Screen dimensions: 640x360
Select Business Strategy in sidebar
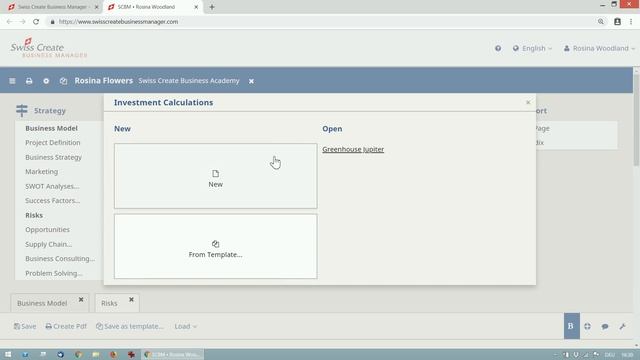point(53,157)
